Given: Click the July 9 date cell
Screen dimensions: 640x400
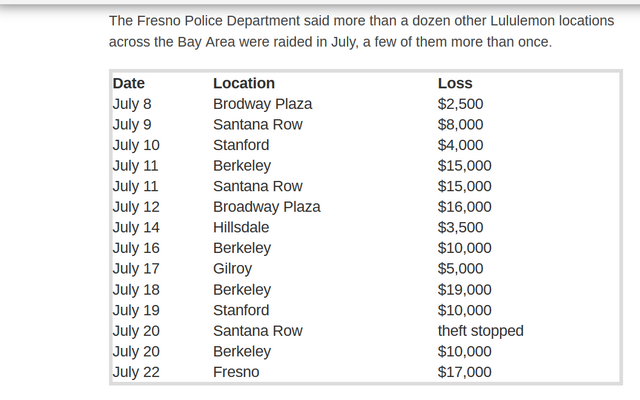Looking at the screenshot, I should click(132, 124).
